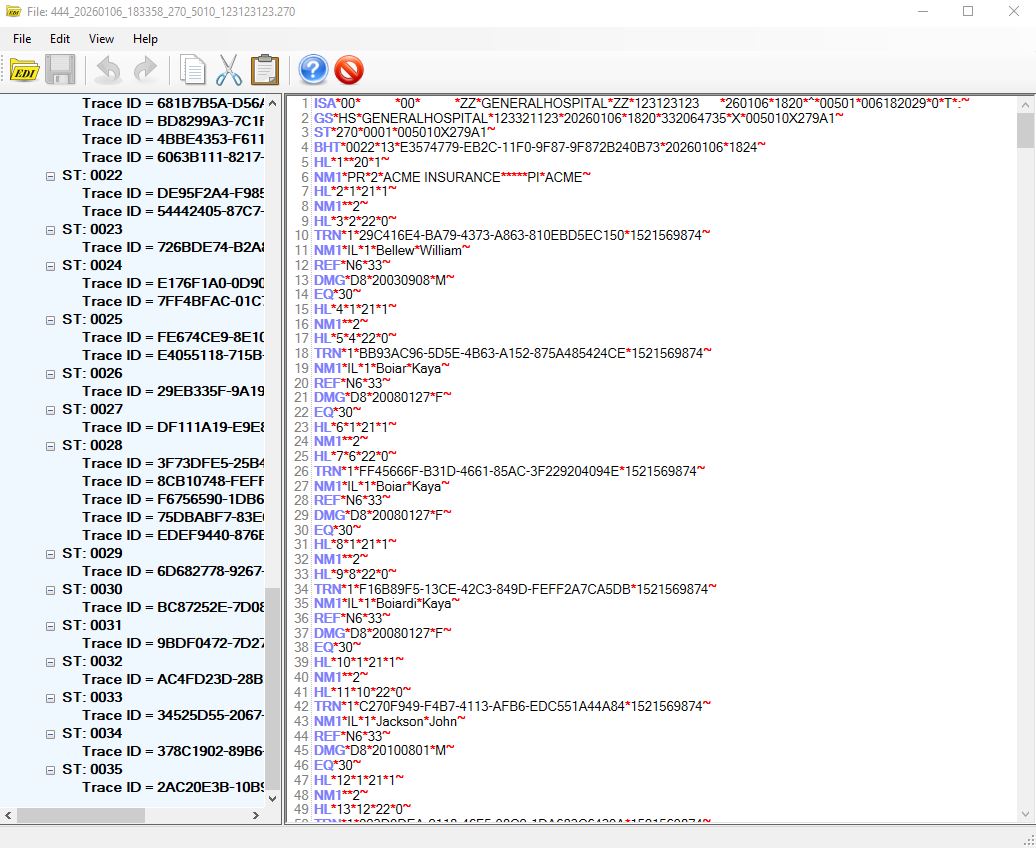Select Trace ID = 3F73DFE5-25B4 tree row
1036x848 pixels.
click(x=173, y=463)
